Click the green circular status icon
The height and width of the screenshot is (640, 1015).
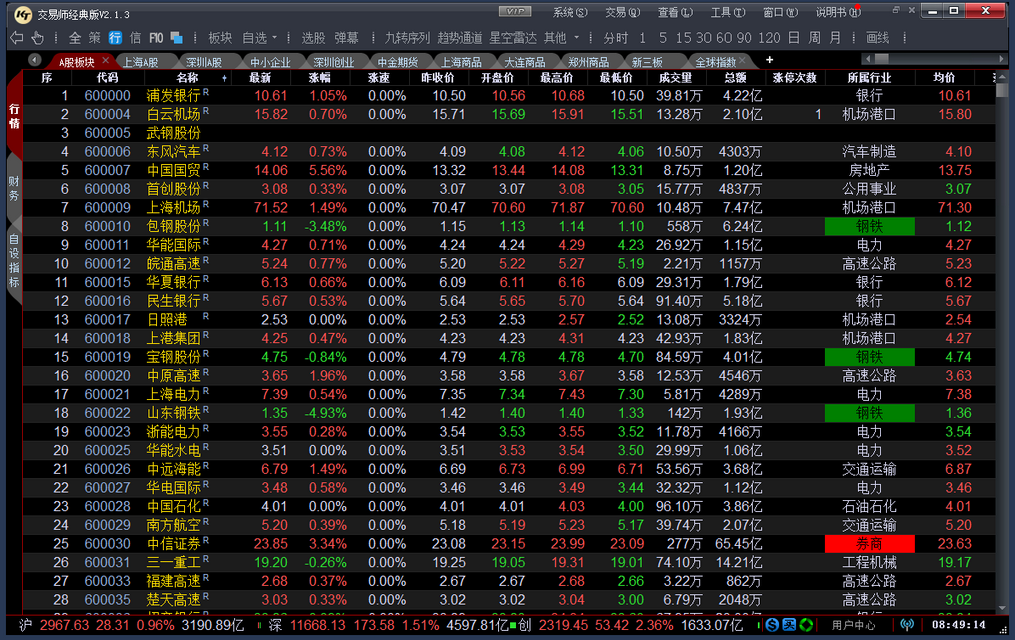click(x=806, y=625)
